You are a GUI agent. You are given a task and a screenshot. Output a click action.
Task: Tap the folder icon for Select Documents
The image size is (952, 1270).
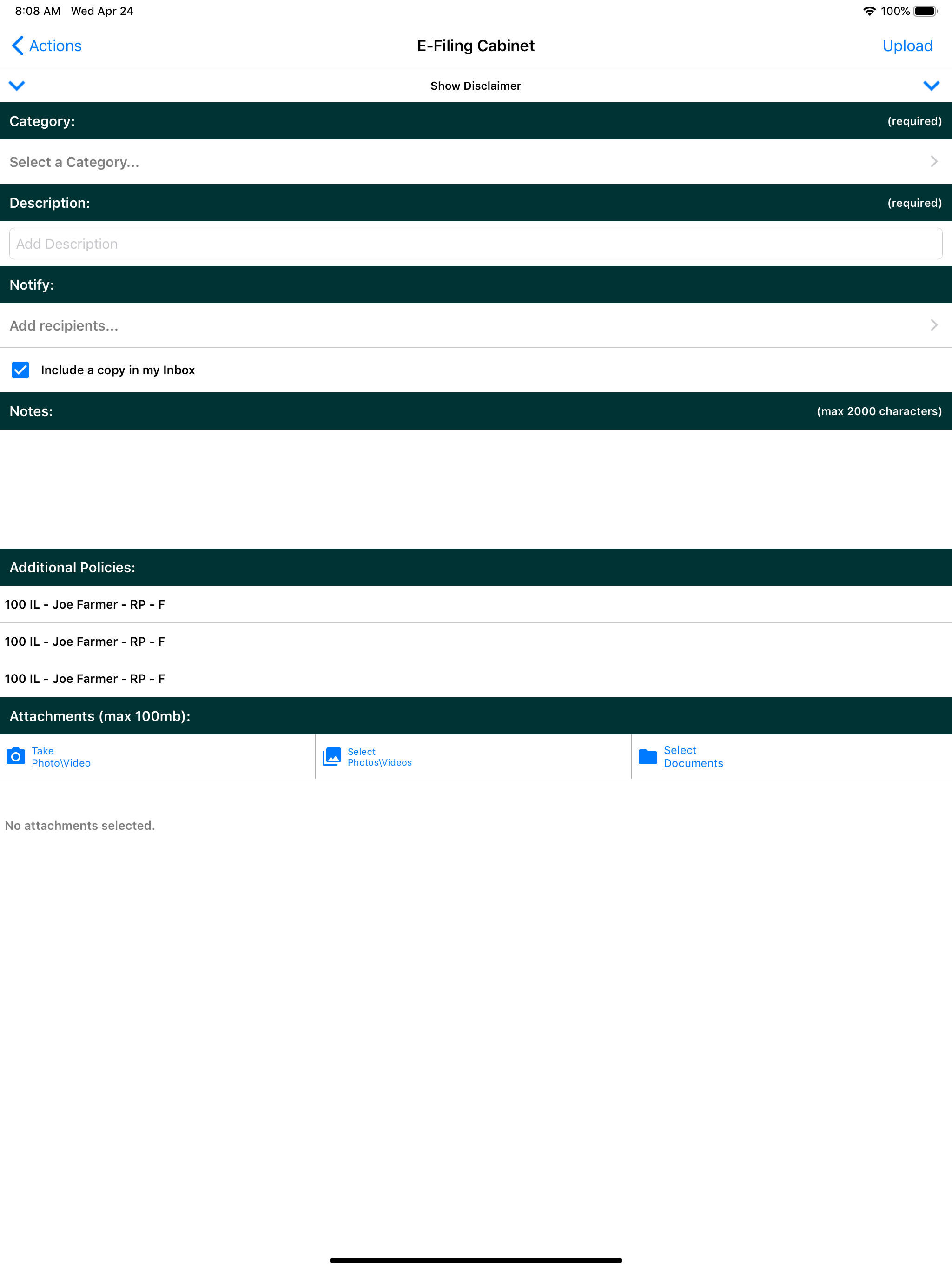coord(648,756)
